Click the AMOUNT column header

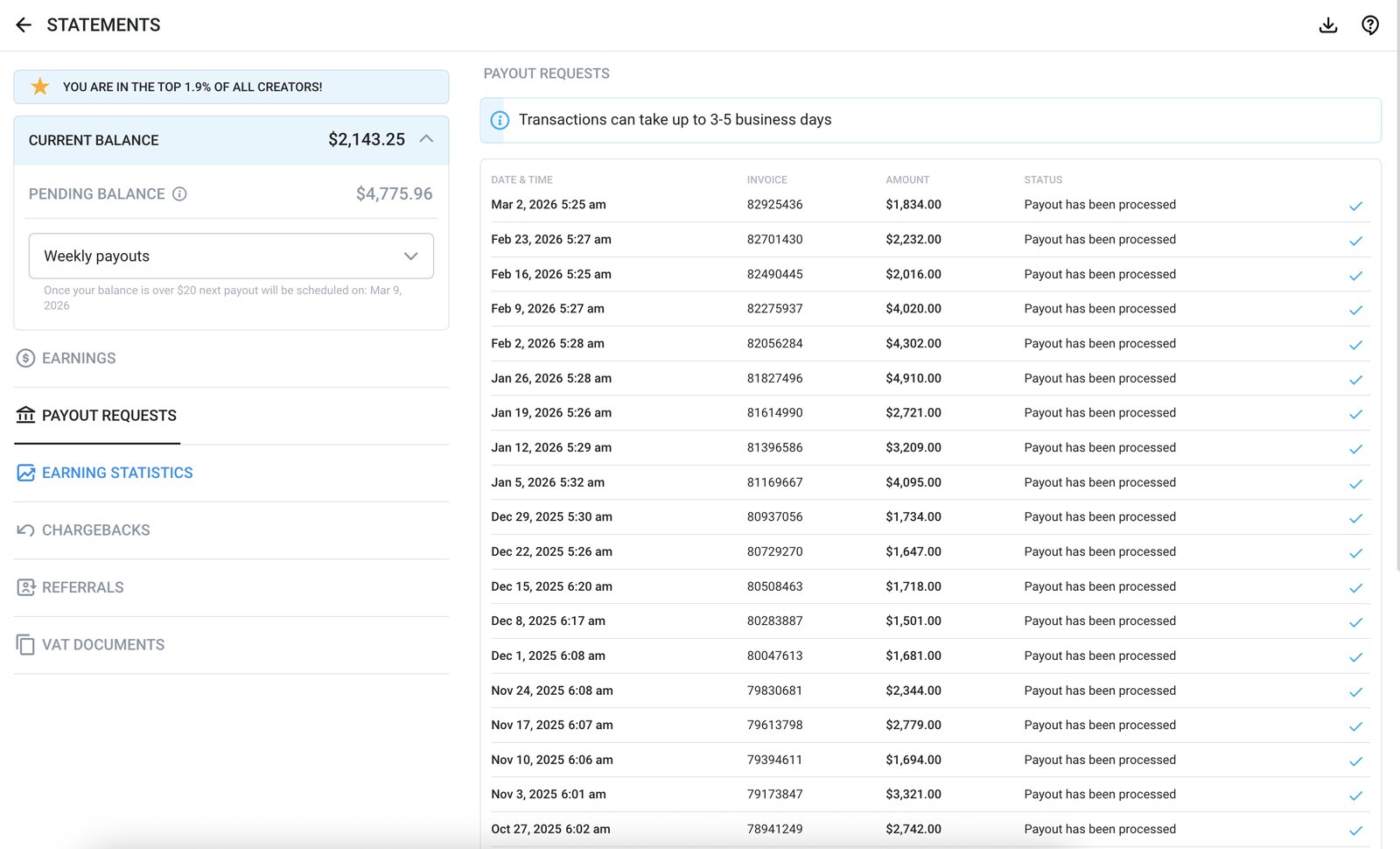point(907,179)
